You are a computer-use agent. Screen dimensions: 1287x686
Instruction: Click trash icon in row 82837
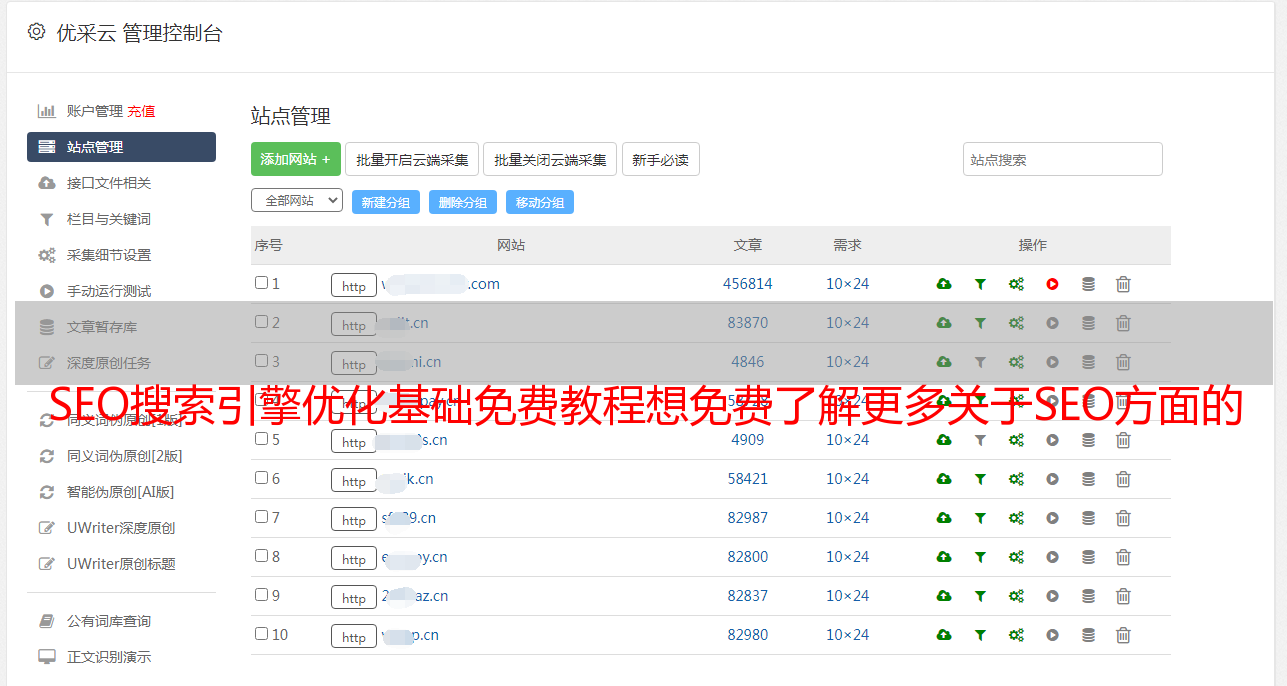pos(1123,596)
